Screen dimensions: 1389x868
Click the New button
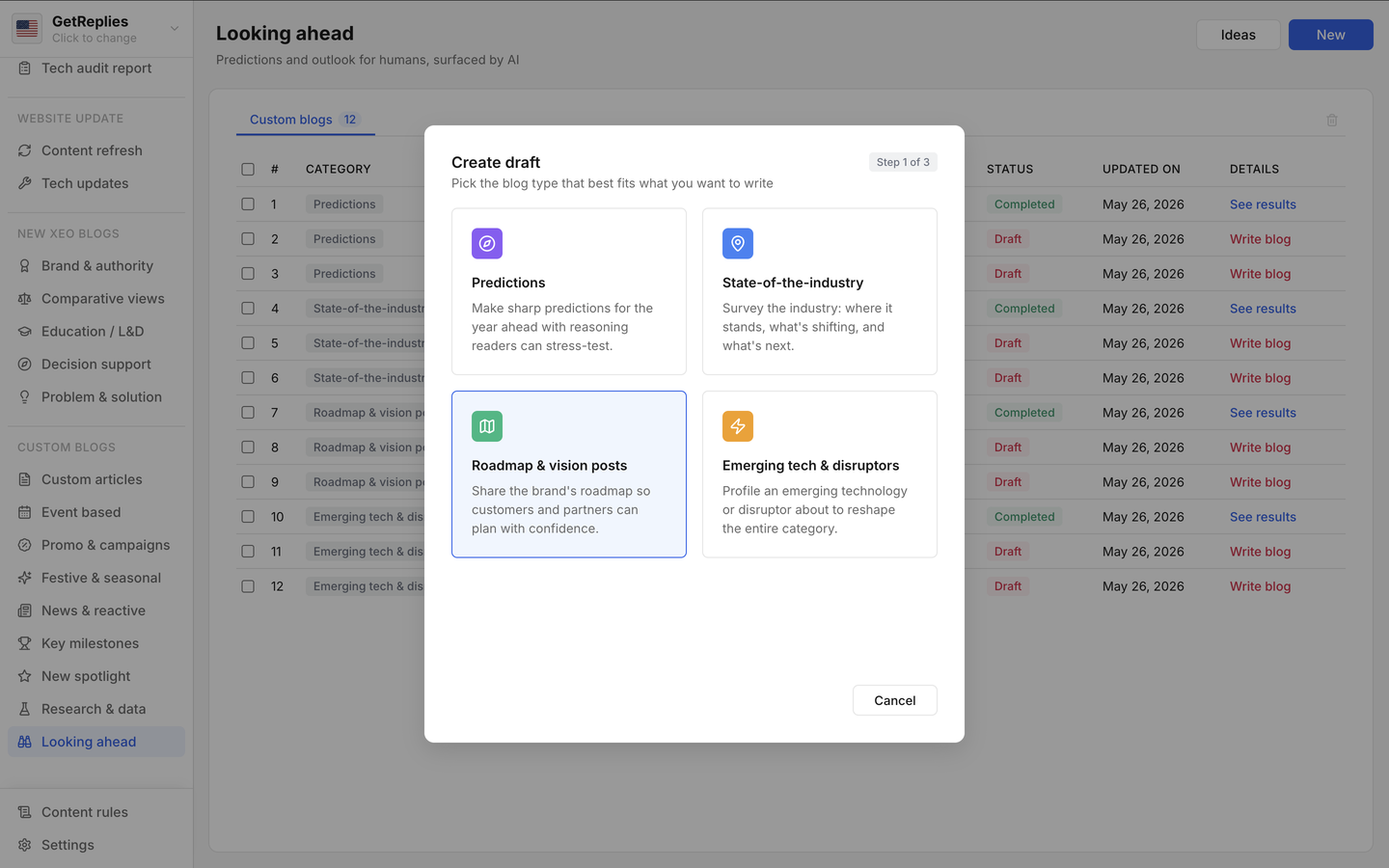[x=1330, y=35]
